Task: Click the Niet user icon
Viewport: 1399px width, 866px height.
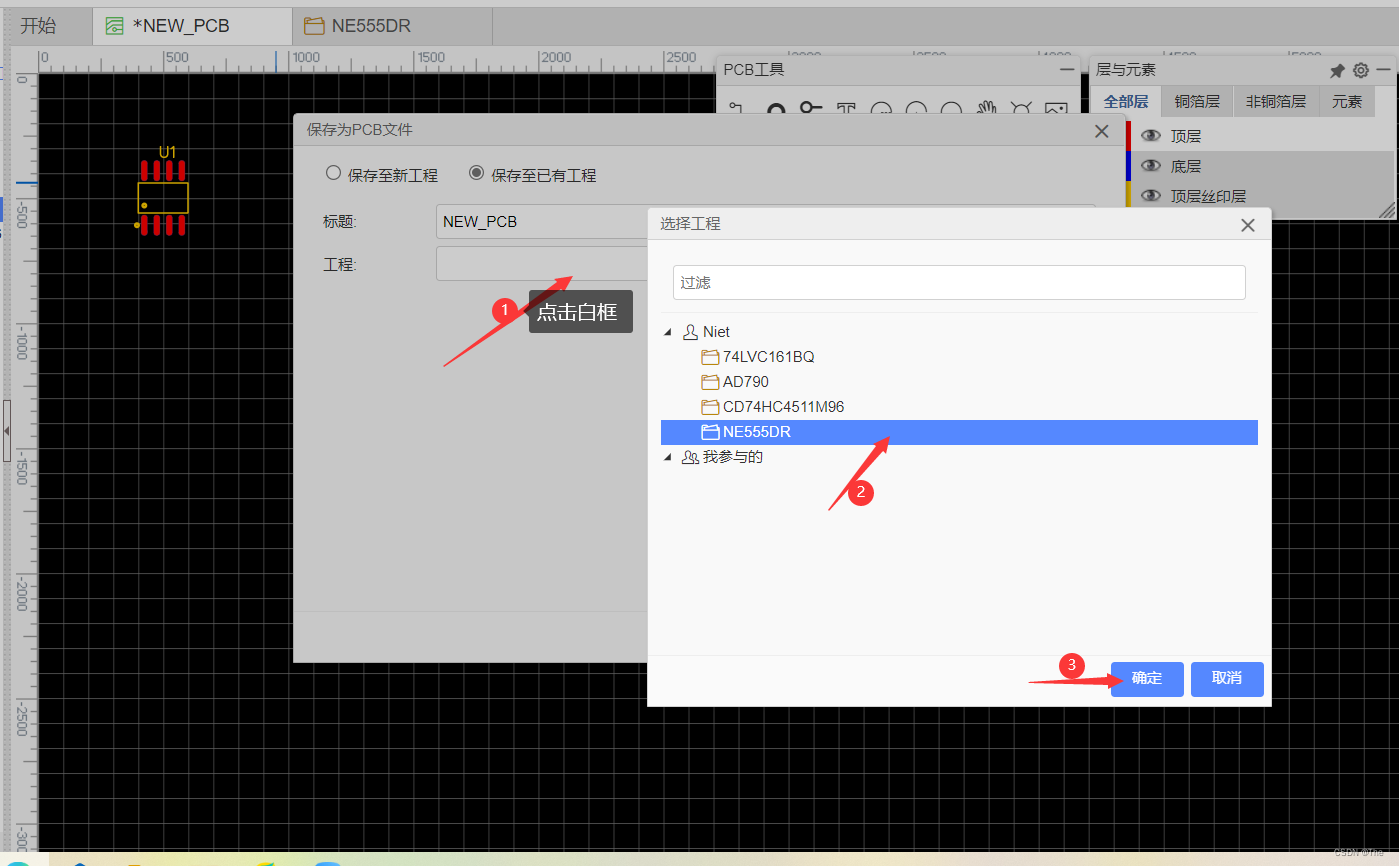Action: click(690, 332)
